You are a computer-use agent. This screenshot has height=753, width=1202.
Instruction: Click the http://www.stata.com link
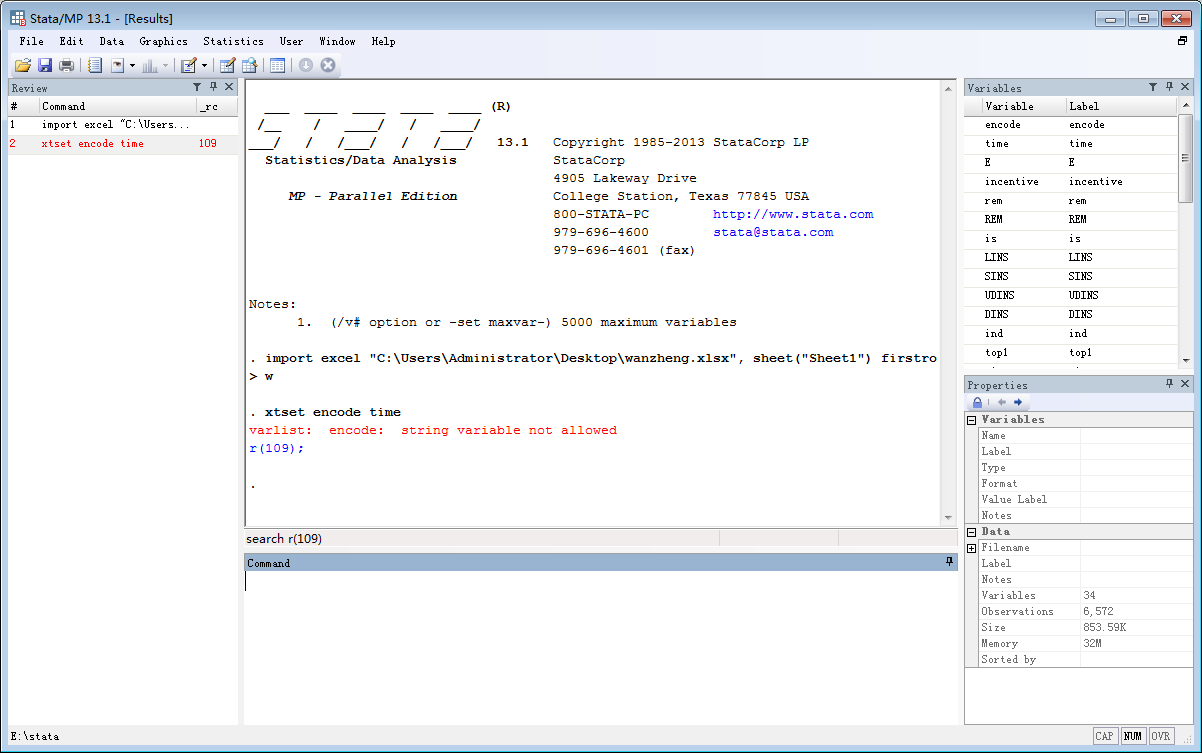click(x=792, y=214)
